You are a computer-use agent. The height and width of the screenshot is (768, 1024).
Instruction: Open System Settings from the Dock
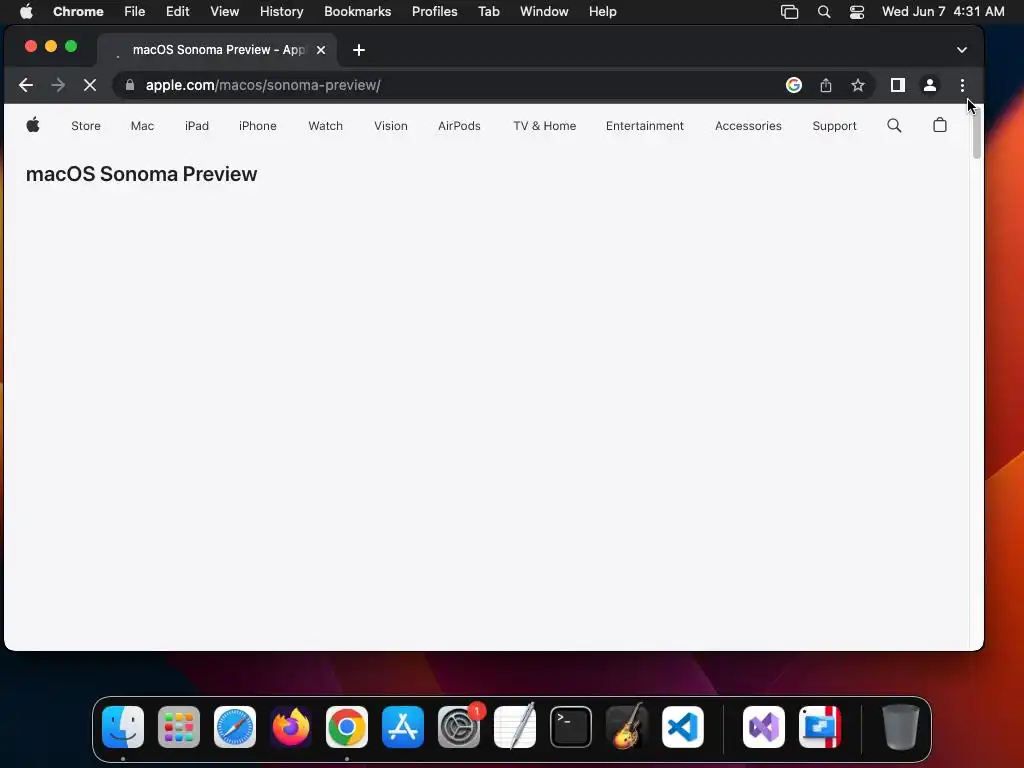click(458, 727)
